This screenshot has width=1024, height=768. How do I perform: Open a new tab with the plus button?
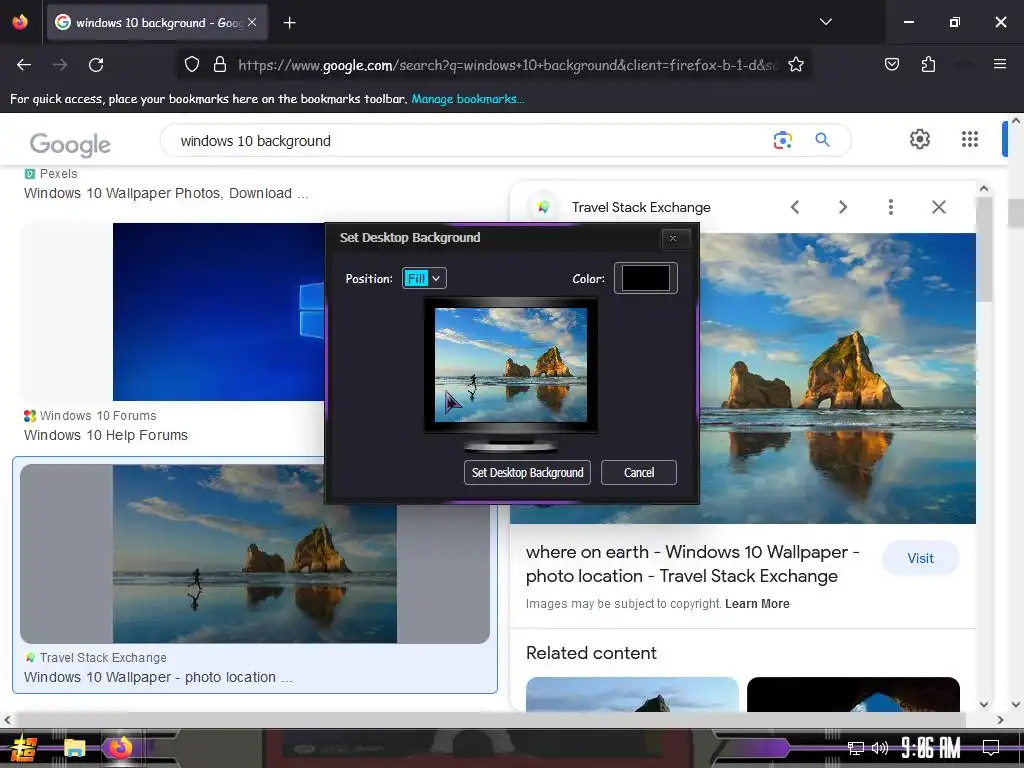(x=289, y=23)
